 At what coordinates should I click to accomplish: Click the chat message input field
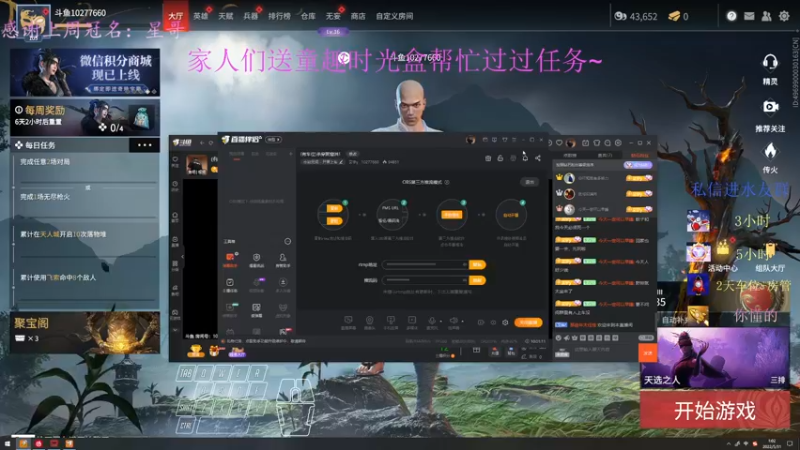[604, 349]
